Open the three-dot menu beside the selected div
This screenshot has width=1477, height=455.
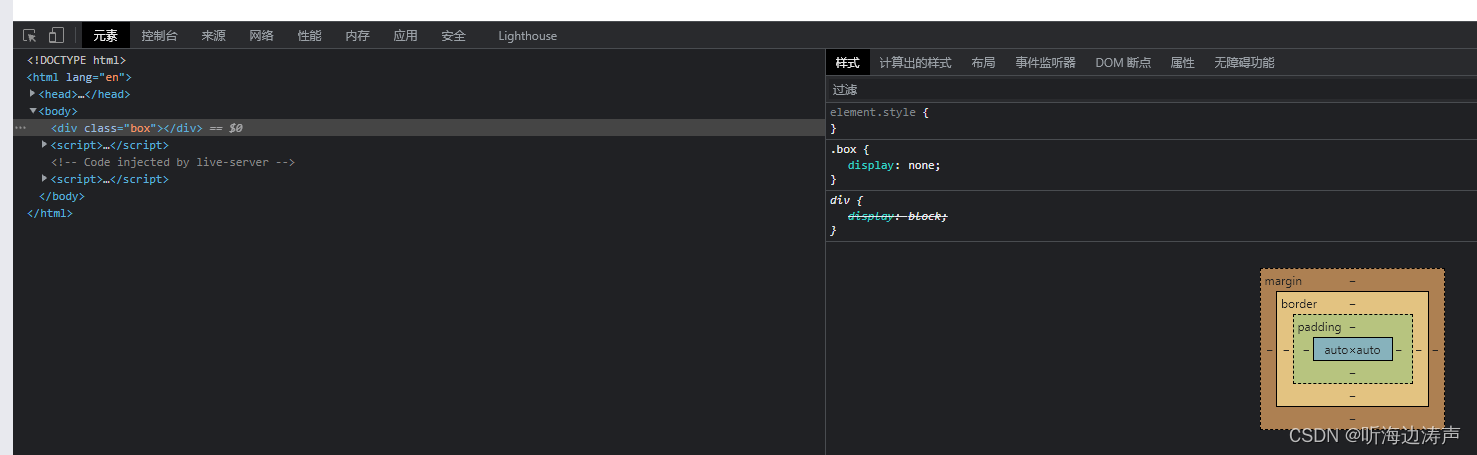coord(20,128)
